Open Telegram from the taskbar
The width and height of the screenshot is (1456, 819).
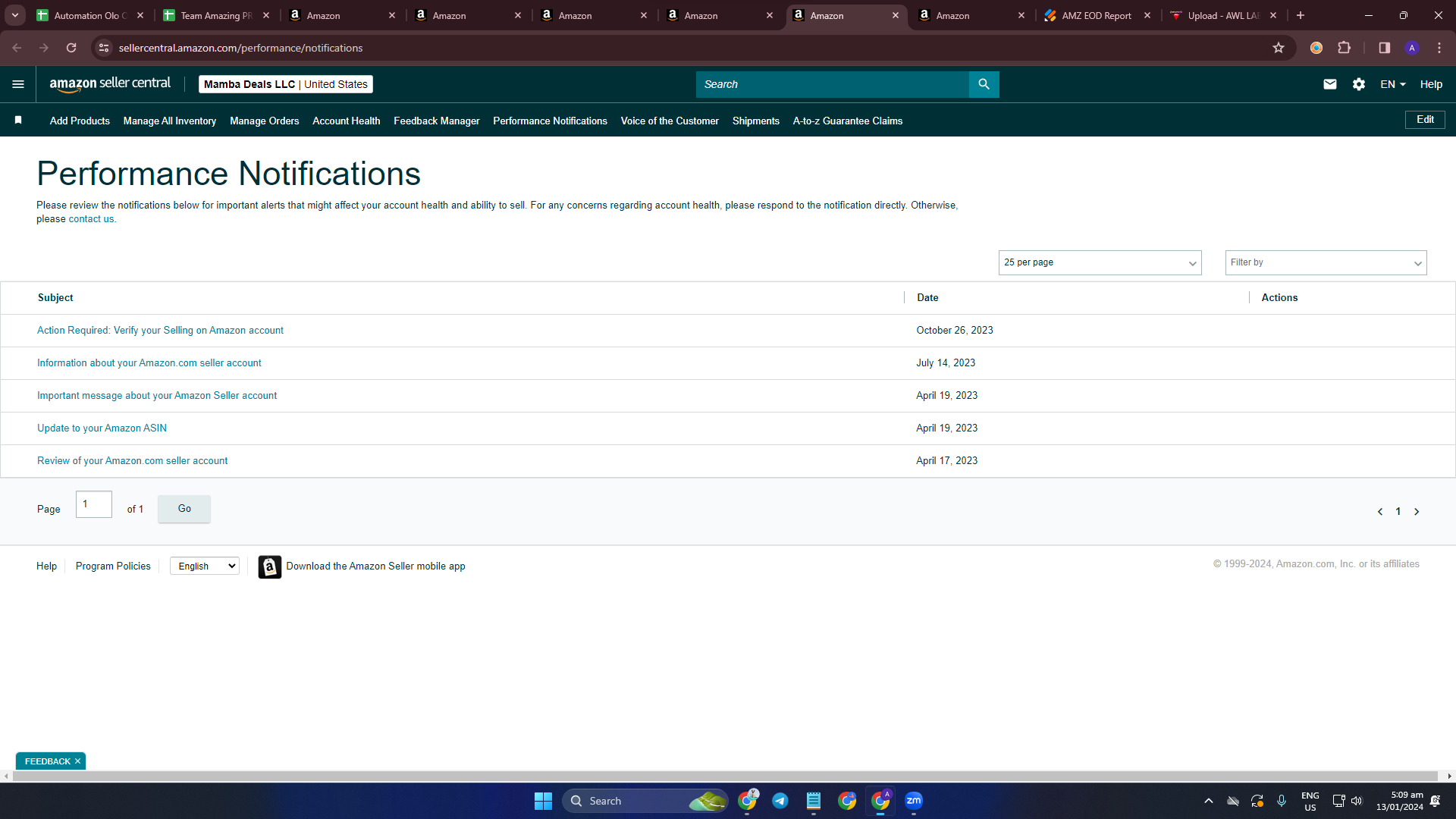click(x=780, y=801)
